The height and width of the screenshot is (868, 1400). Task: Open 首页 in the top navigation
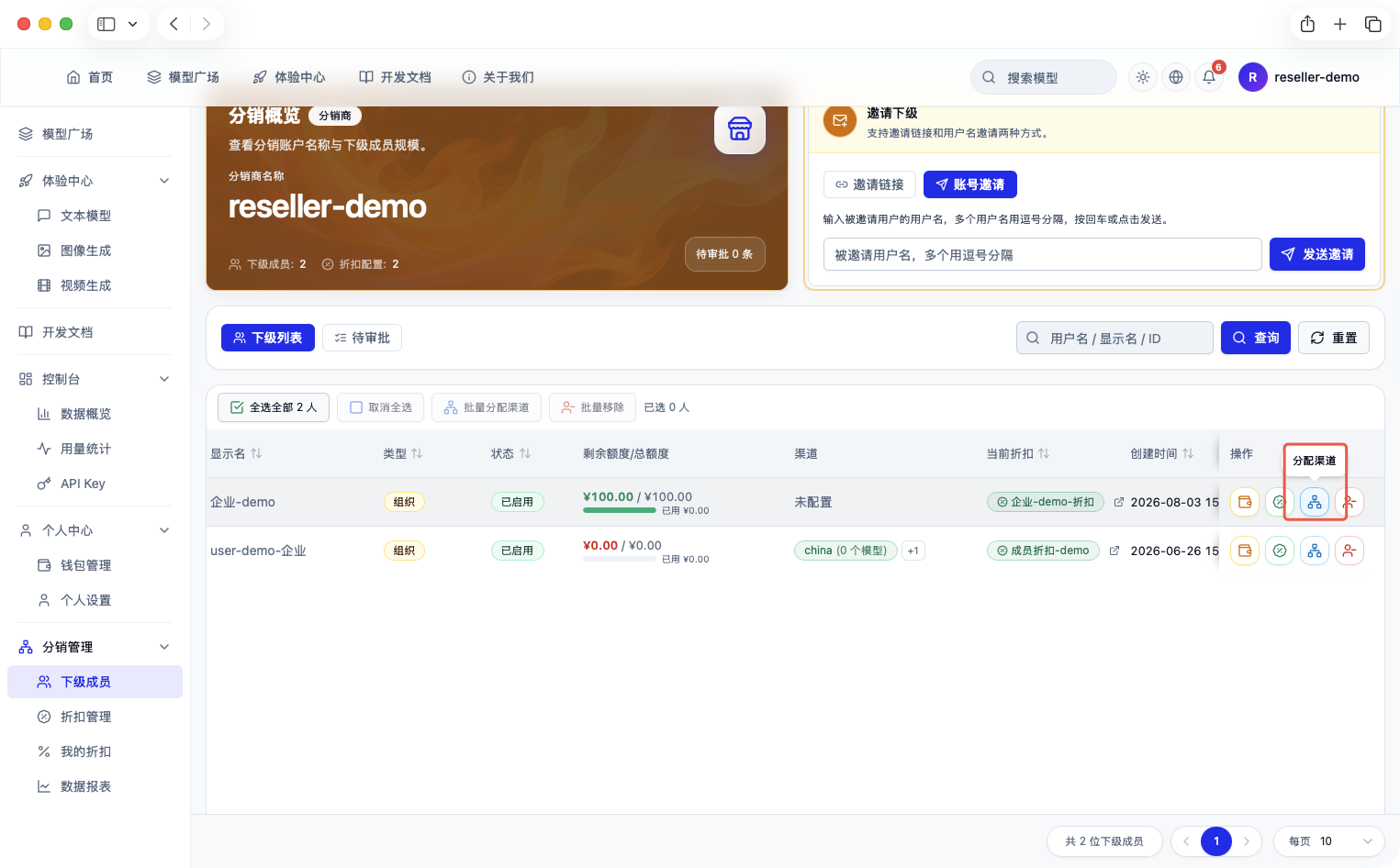point(90,77)
